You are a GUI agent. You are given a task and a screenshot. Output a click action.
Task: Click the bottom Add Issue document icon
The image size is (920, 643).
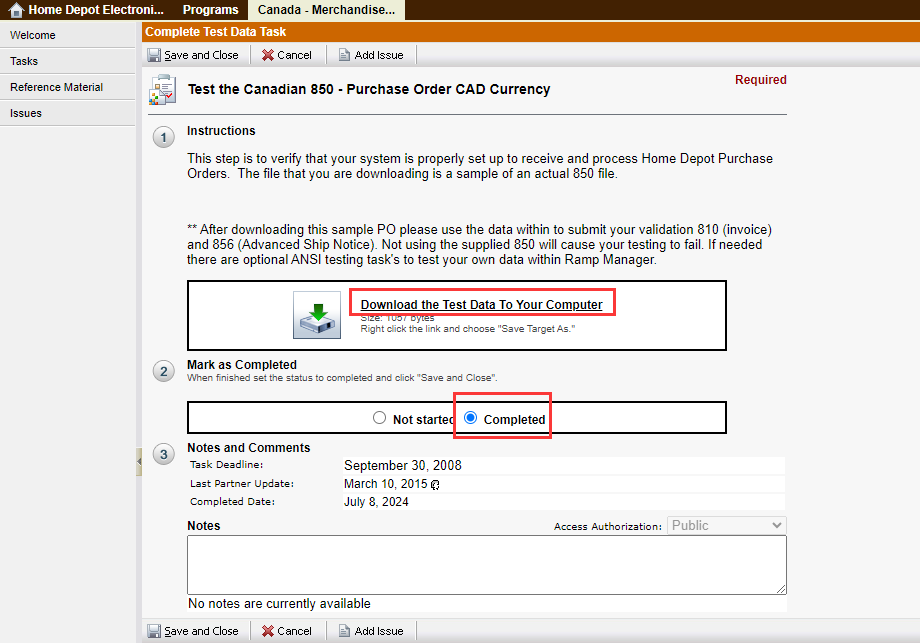point(344,631)
